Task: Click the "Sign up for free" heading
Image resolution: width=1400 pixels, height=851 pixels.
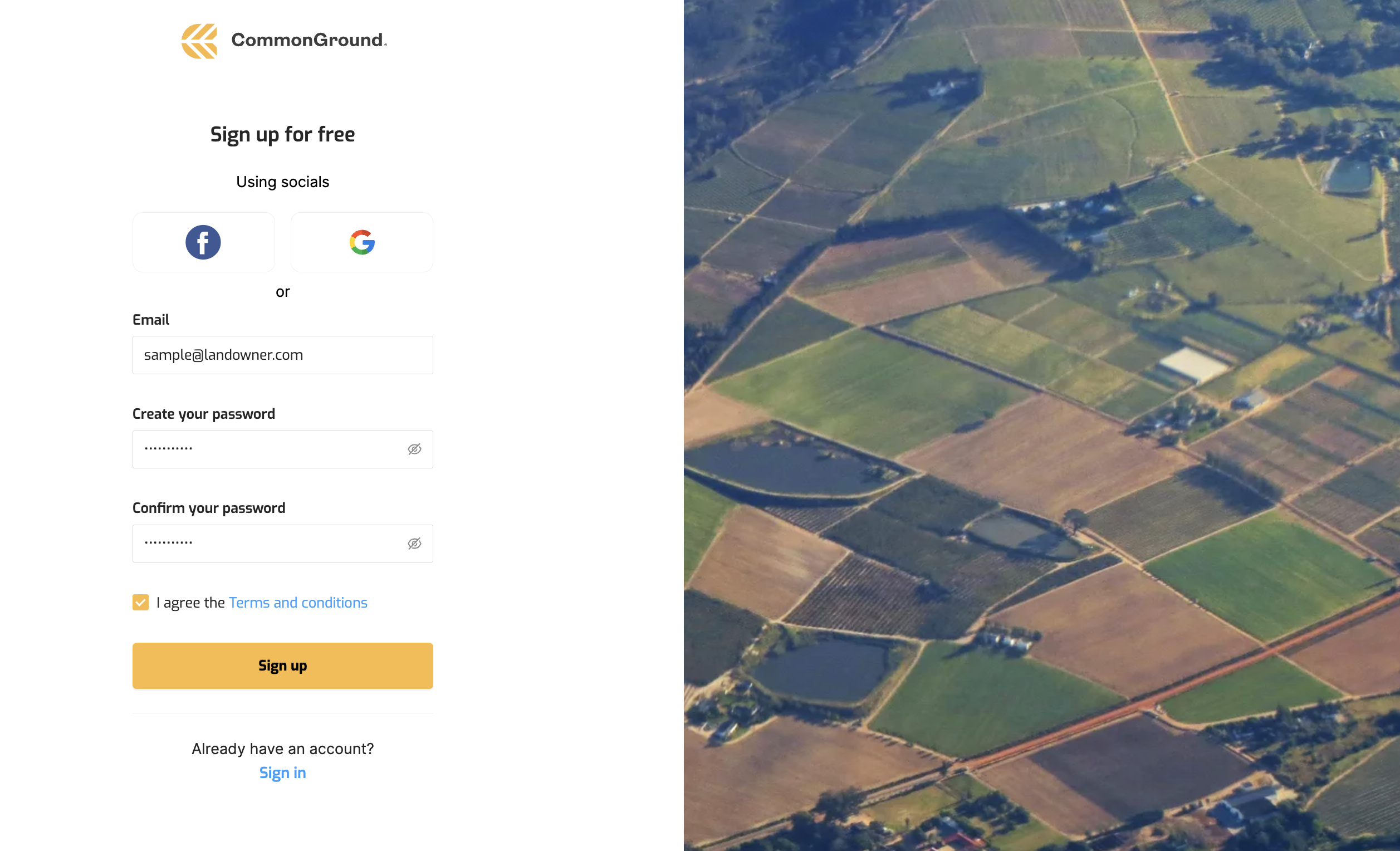Action: [x=282, y=135]
